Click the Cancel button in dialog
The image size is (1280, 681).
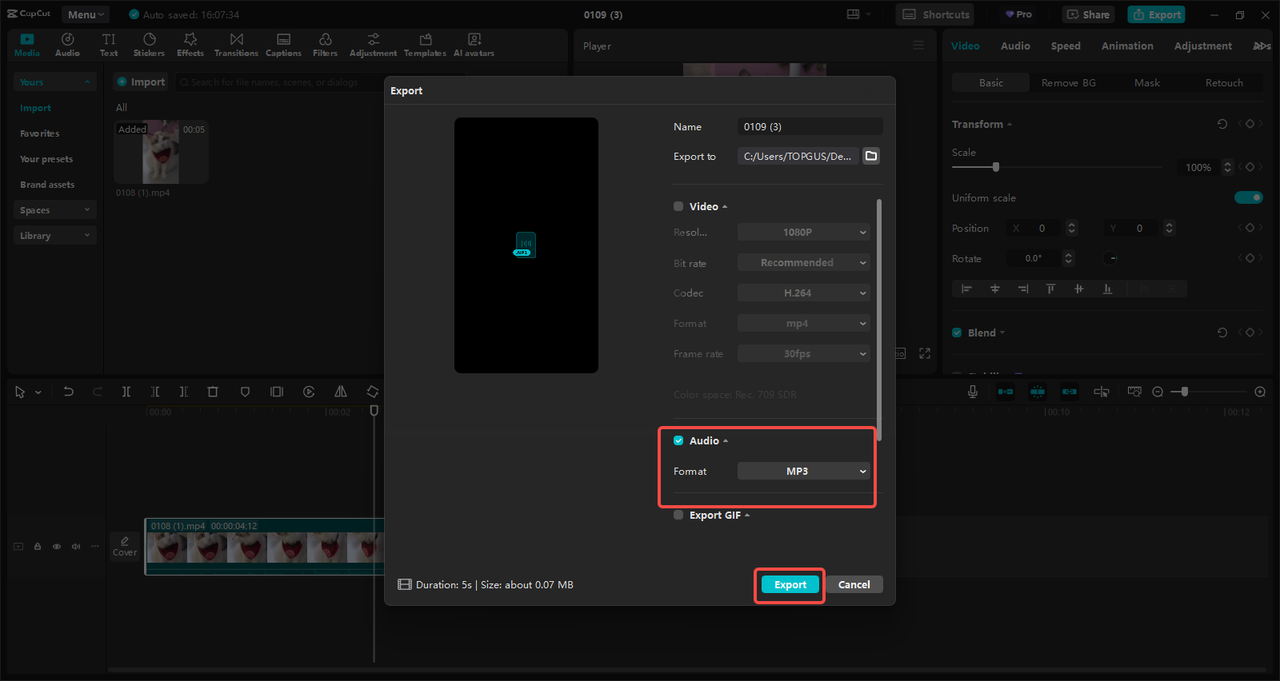tap(854, 585)
